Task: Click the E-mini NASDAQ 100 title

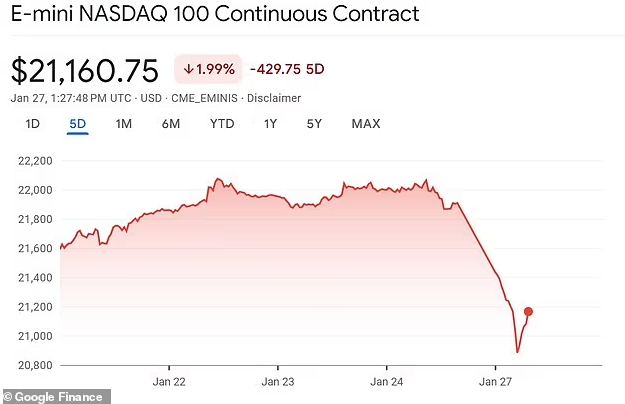Action: click(215, 14)
